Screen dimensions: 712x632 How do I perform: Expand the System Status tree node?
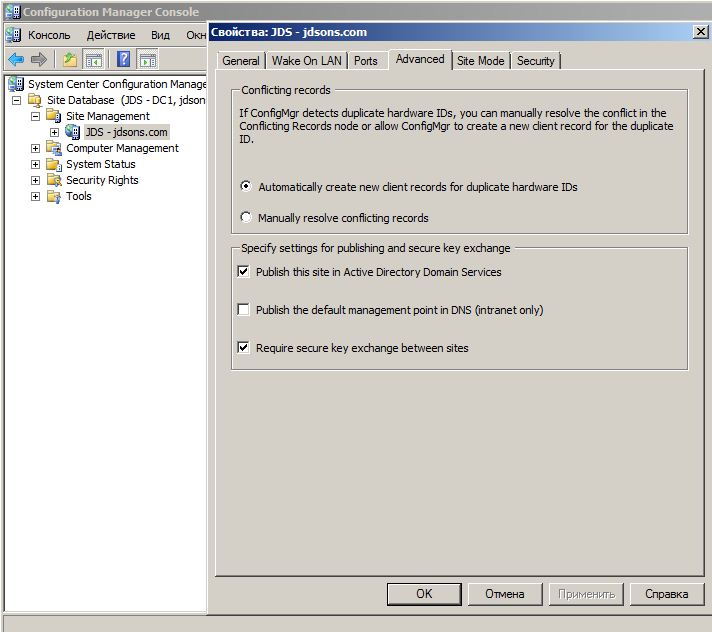point(35,164)
